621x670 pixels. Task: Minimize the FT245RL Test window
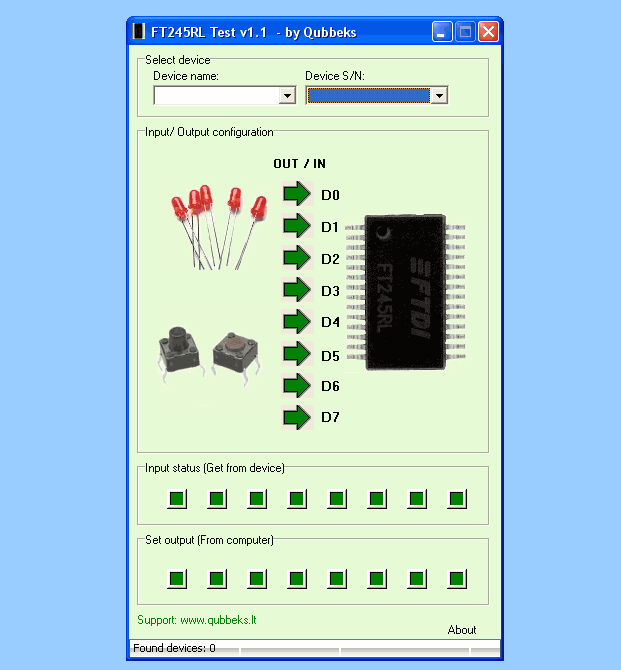442,32
